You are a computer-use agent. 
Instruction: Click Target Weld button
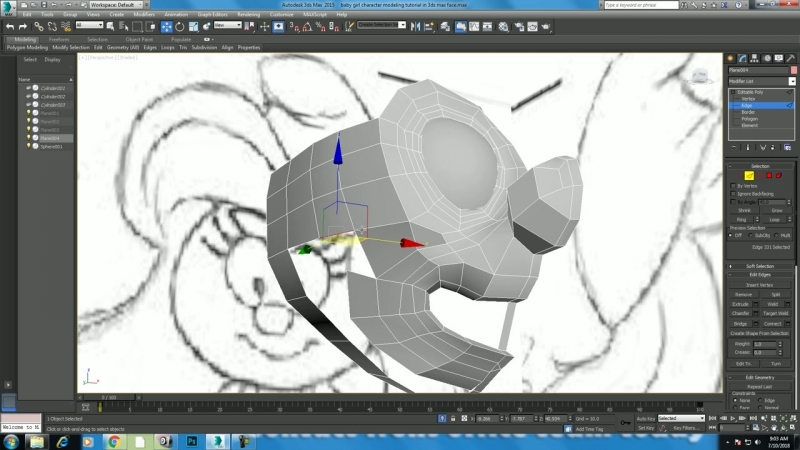[776, 313]
